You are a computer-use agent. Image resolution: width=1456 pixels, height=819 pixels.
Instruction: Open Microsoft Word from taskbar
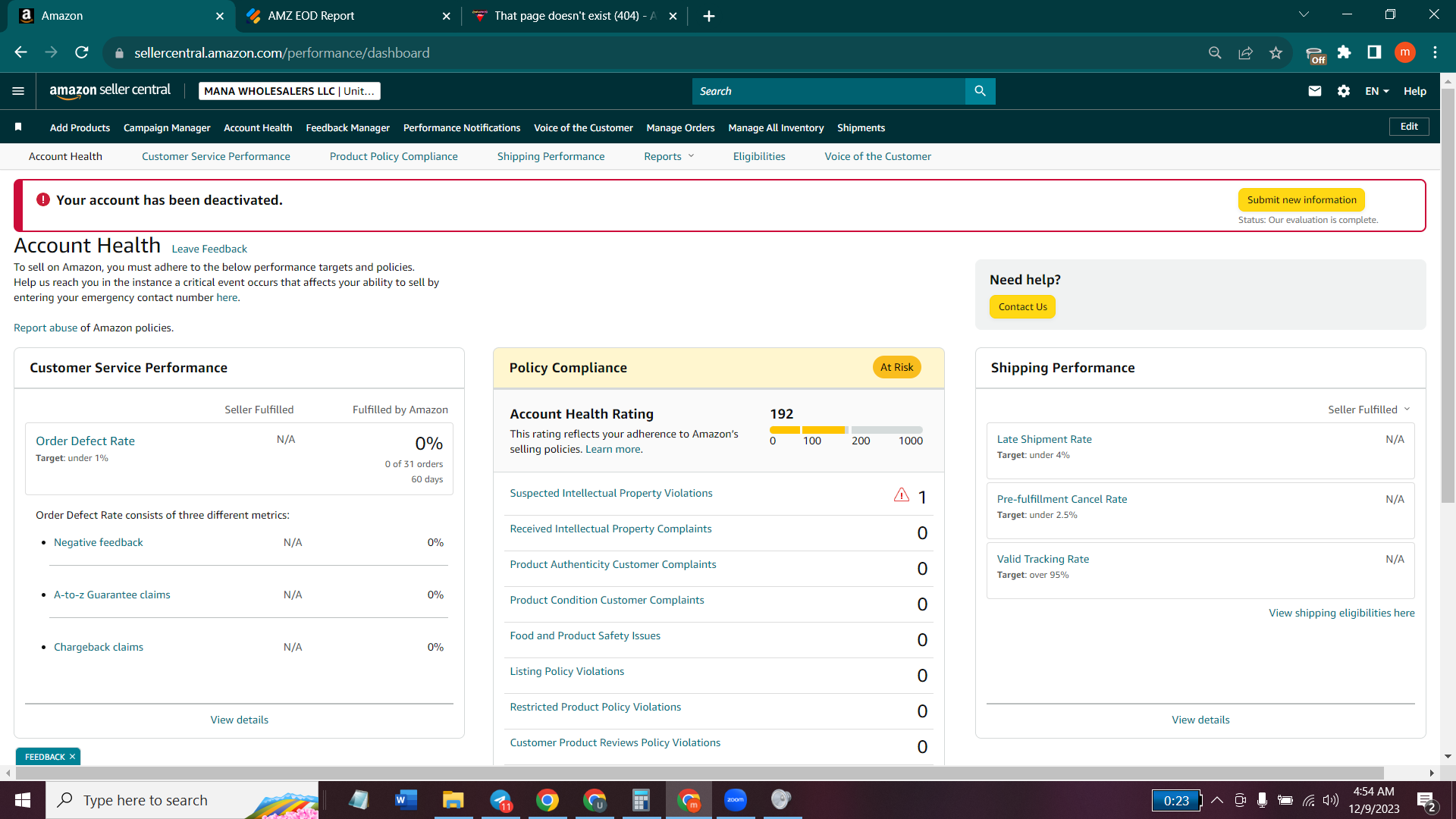click(406, 800)
